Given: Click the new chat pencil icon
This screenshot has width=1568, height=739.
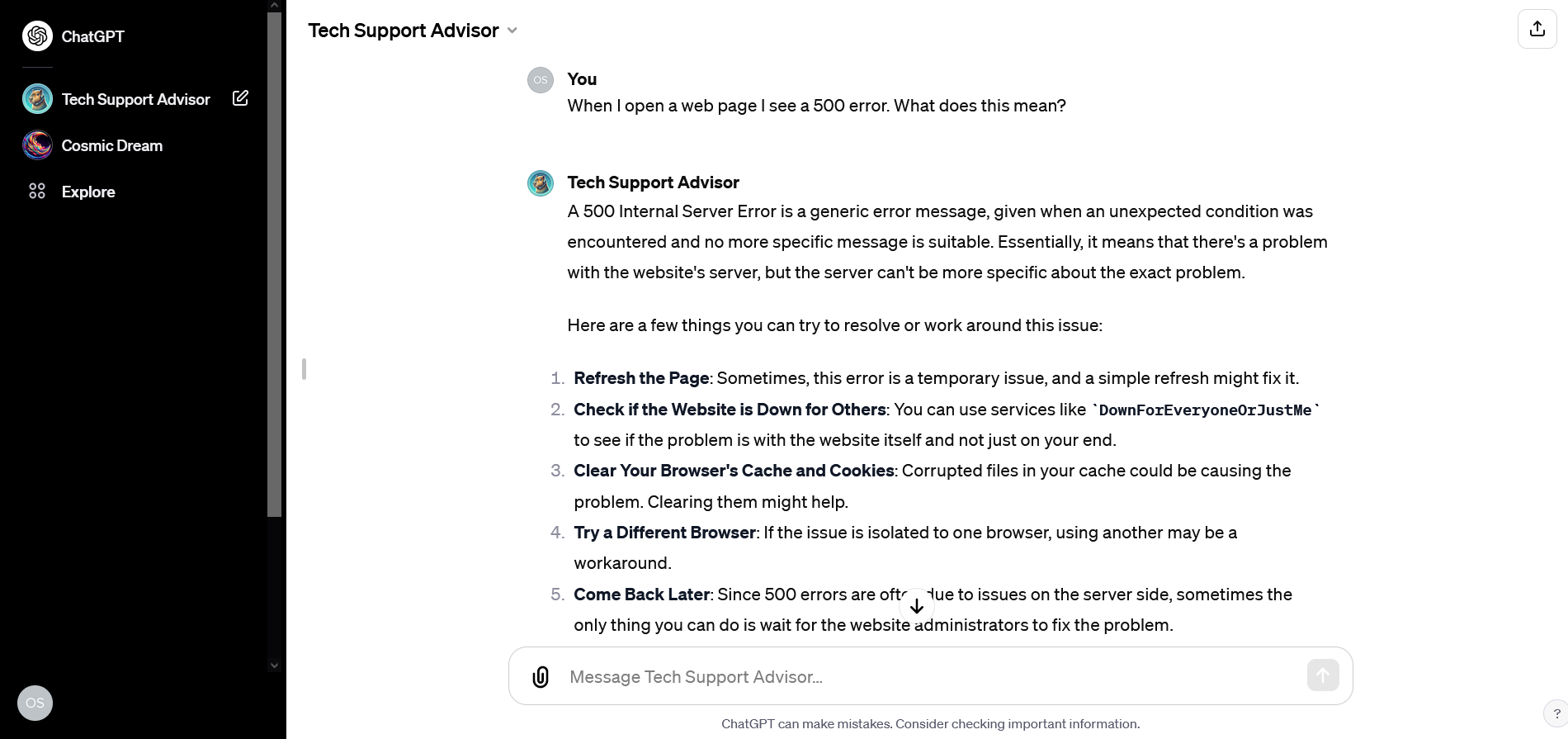Looking at the screenshot, I should 240,98.
